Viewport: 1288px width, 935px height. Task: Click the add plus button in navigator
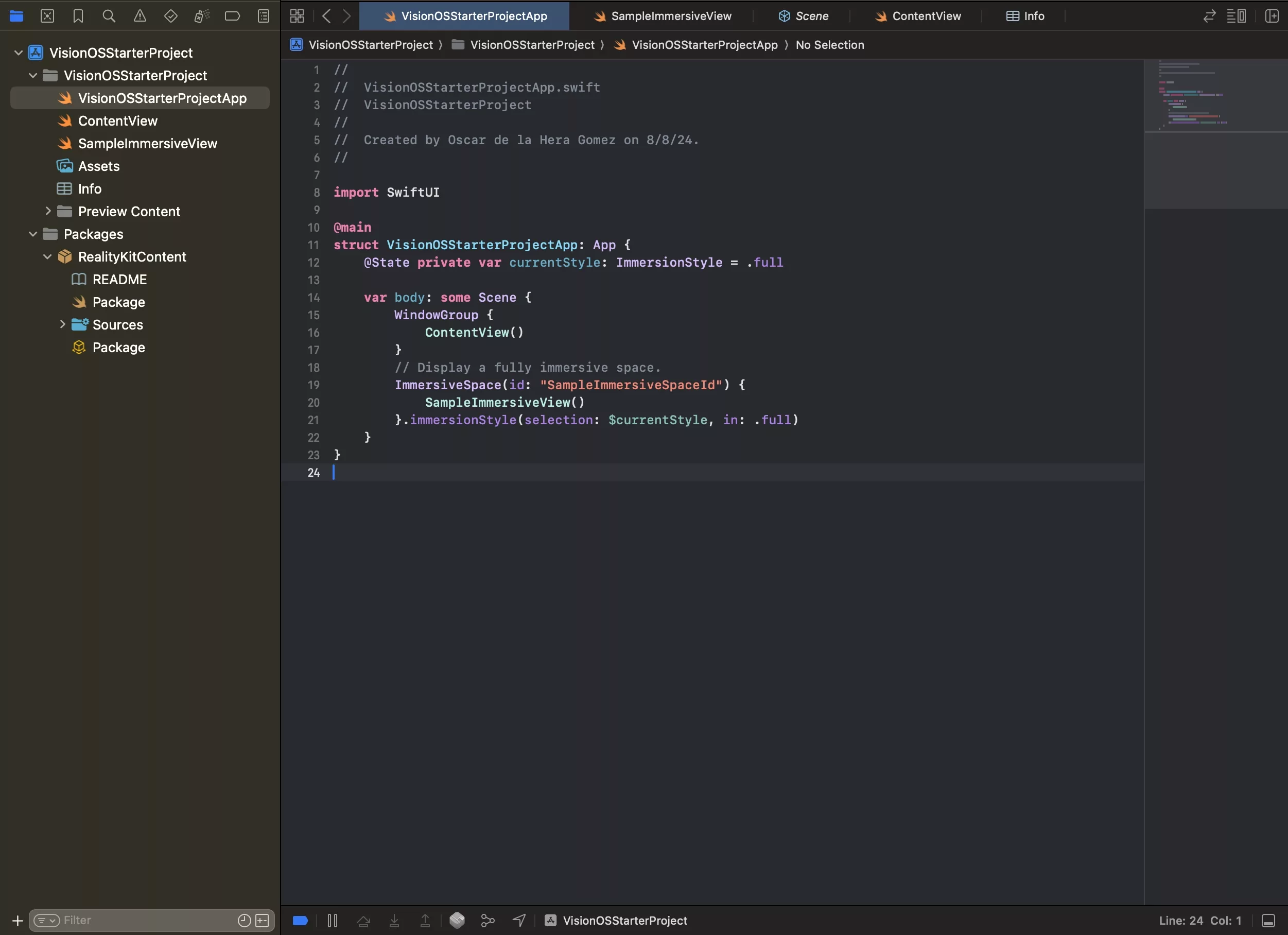tap(18, 921)
